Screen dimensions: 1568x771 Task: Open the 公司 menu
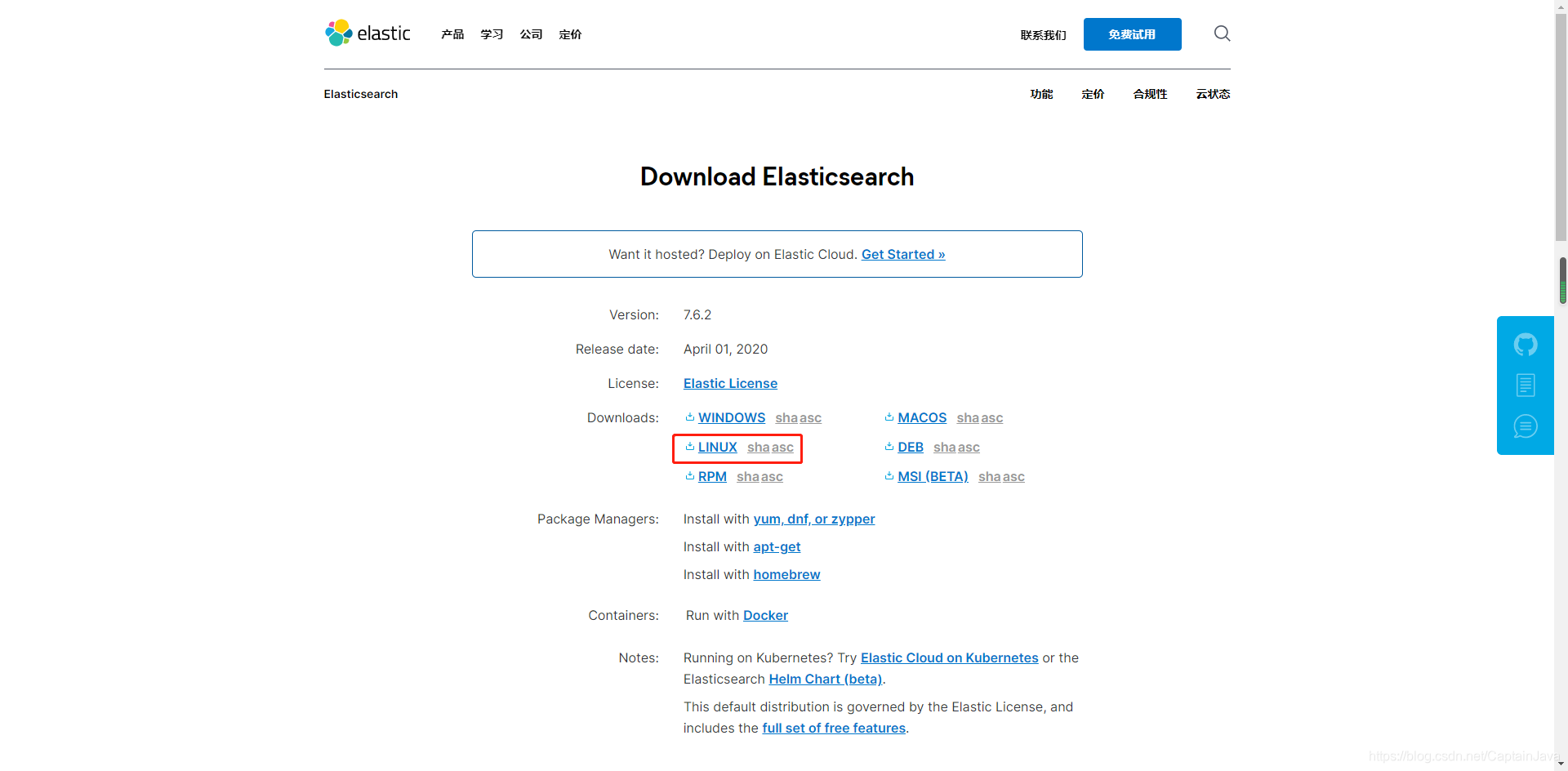pos(531,34)
